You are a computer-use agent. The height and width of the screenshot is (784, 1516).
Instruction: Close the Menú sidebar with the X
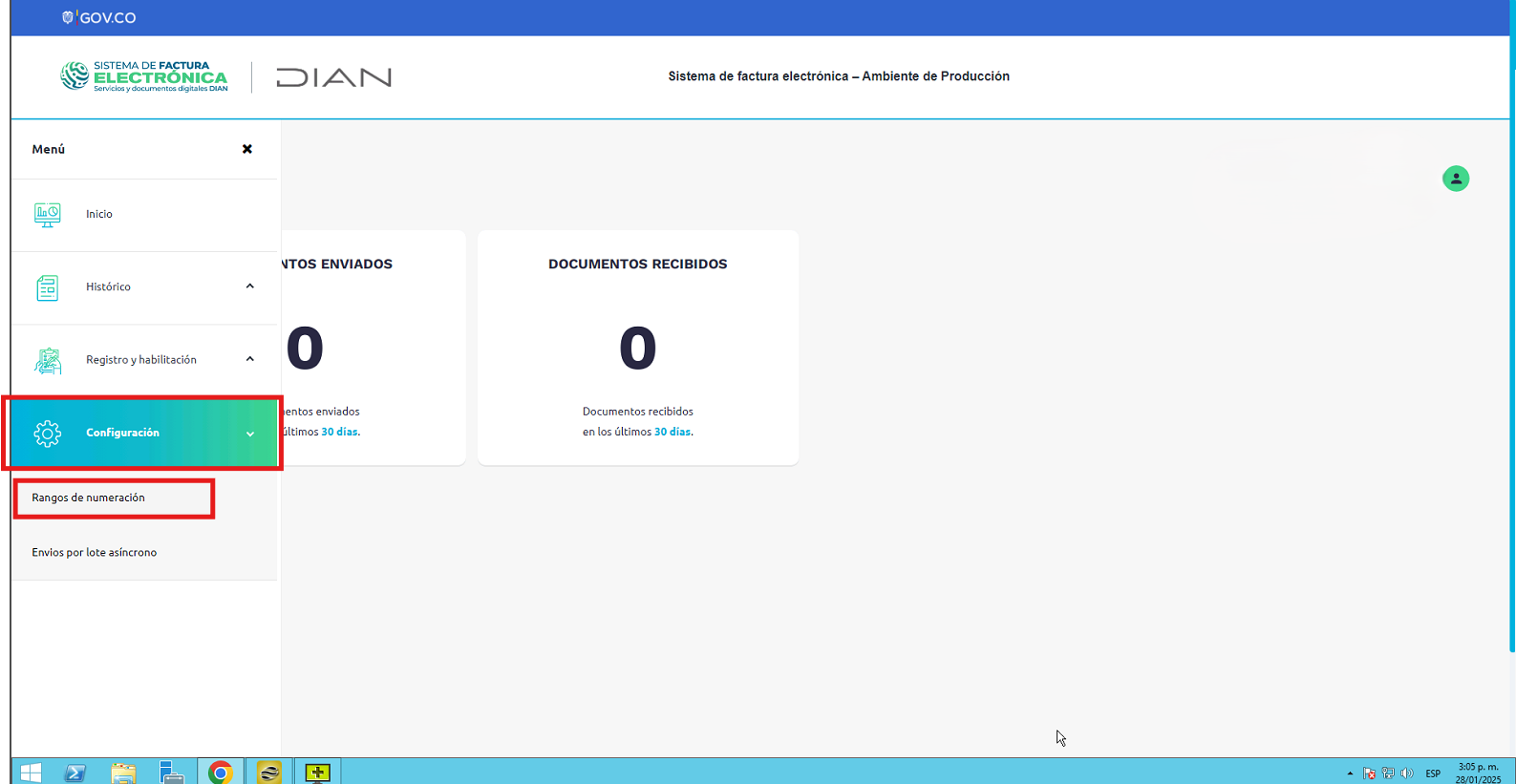247,149
